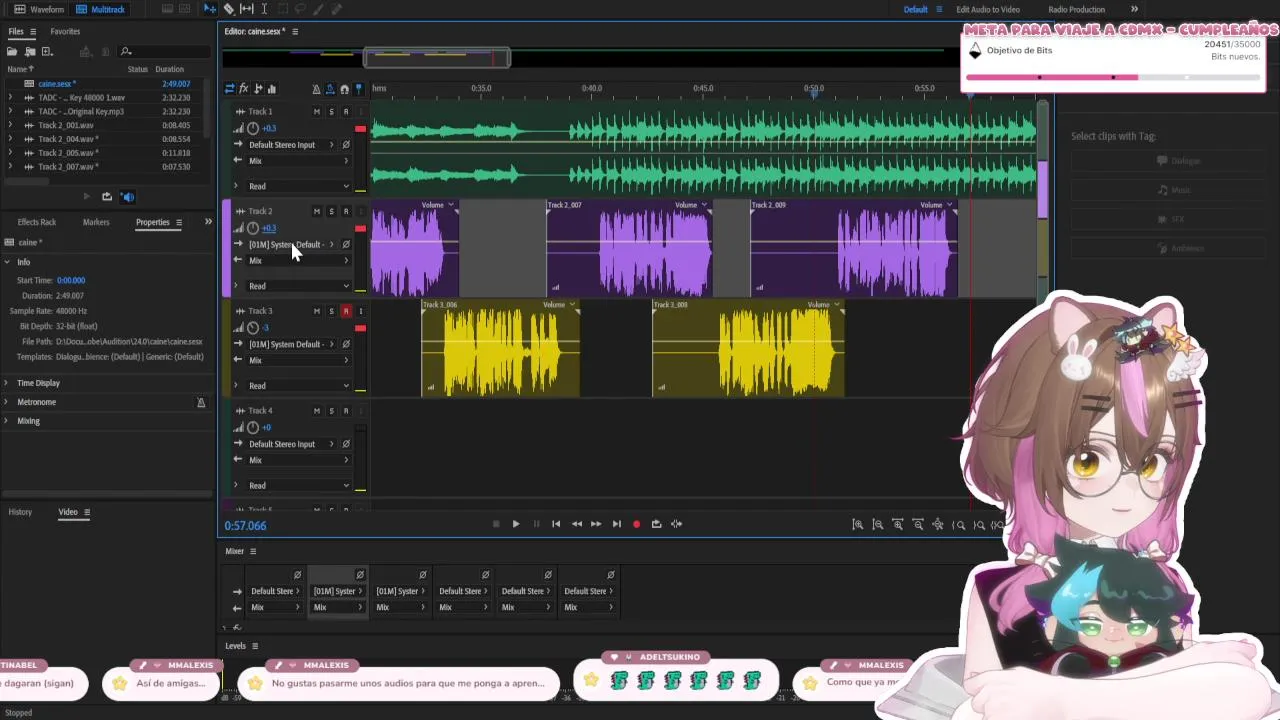Image resolution: width=1280 pixels, height=720 pixels.
Task: Select the Move tool in the top toolbar
Action: tap(210, 9)
